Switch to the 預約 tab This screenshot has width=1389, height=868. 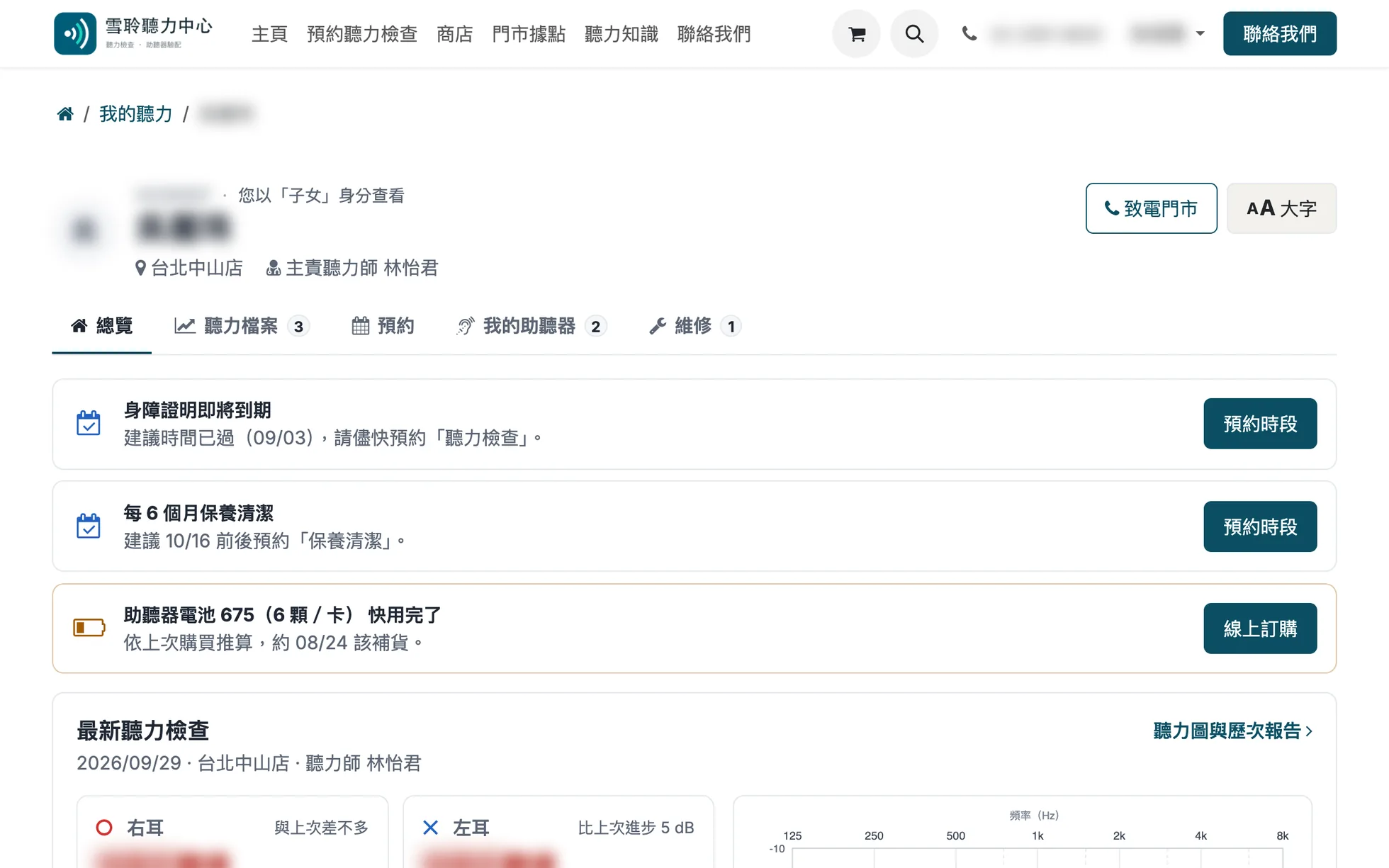pos(383,326)
